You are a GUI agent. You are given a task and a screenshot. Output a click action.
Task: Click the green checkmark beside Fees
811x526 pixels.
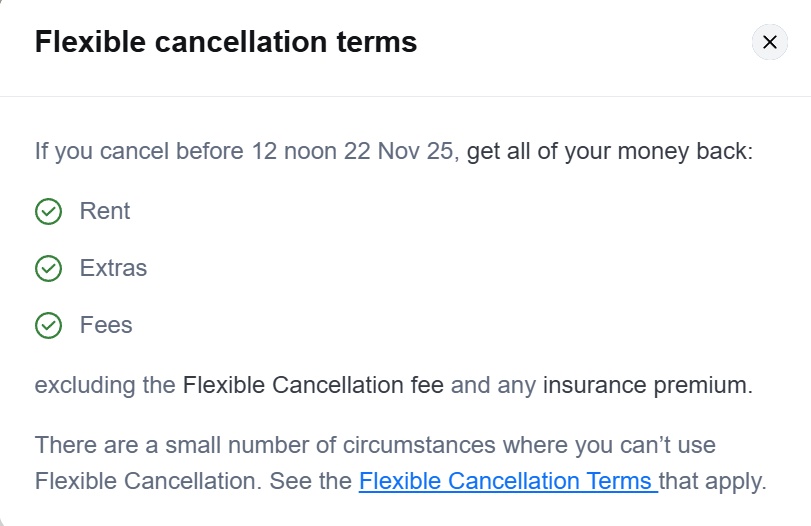point(48,325)
